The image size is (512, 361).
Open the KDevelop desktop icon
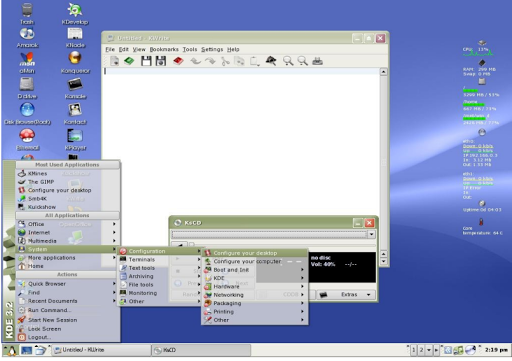[75, 13]
